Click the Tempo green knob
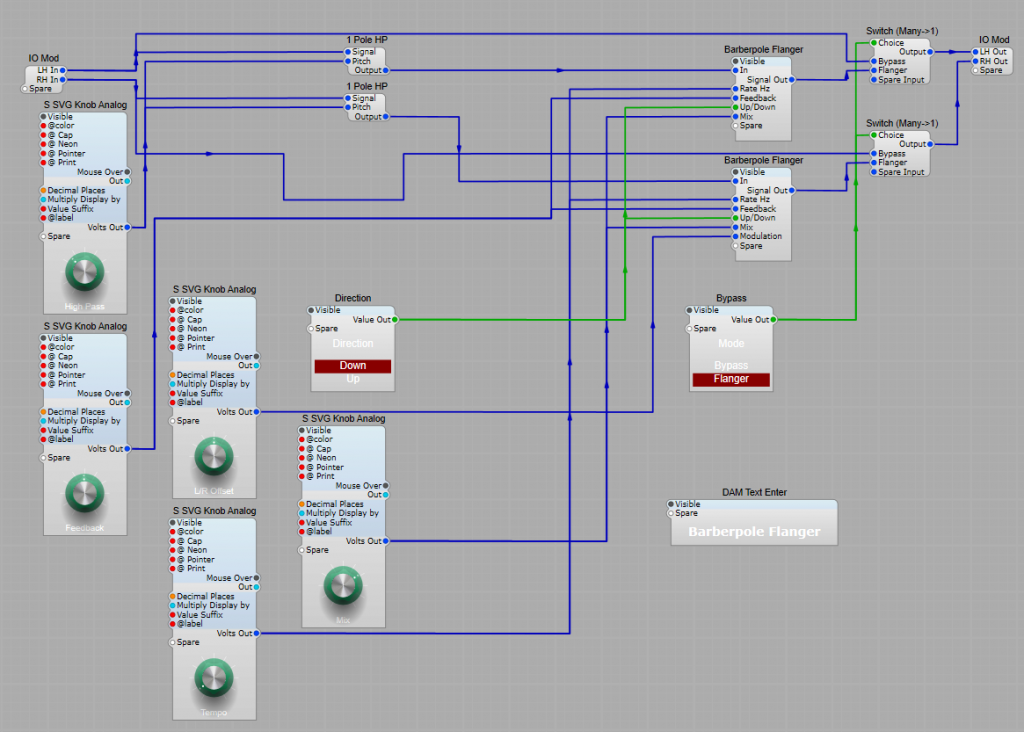The image size is (1024, 732). click(x=213, y=677)
